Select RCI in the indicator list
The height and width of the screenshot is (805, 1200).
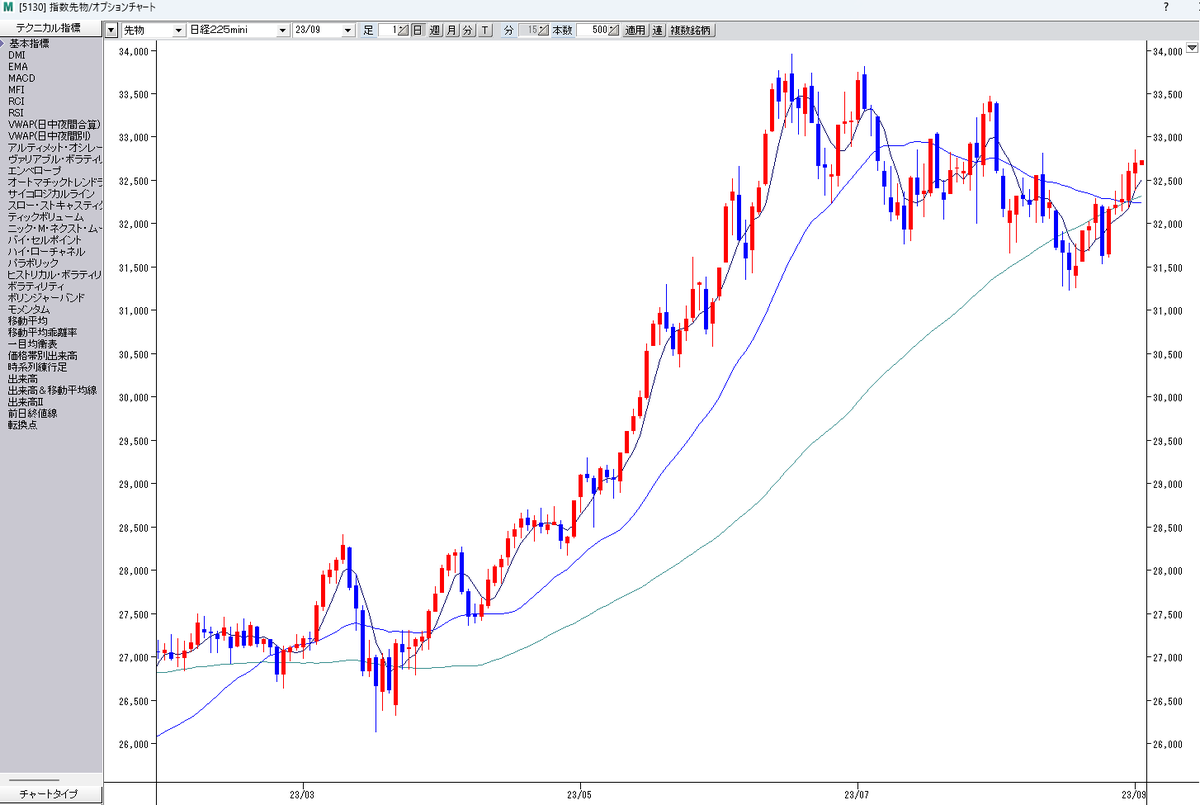pyautogui.click(x=16, y=101)
